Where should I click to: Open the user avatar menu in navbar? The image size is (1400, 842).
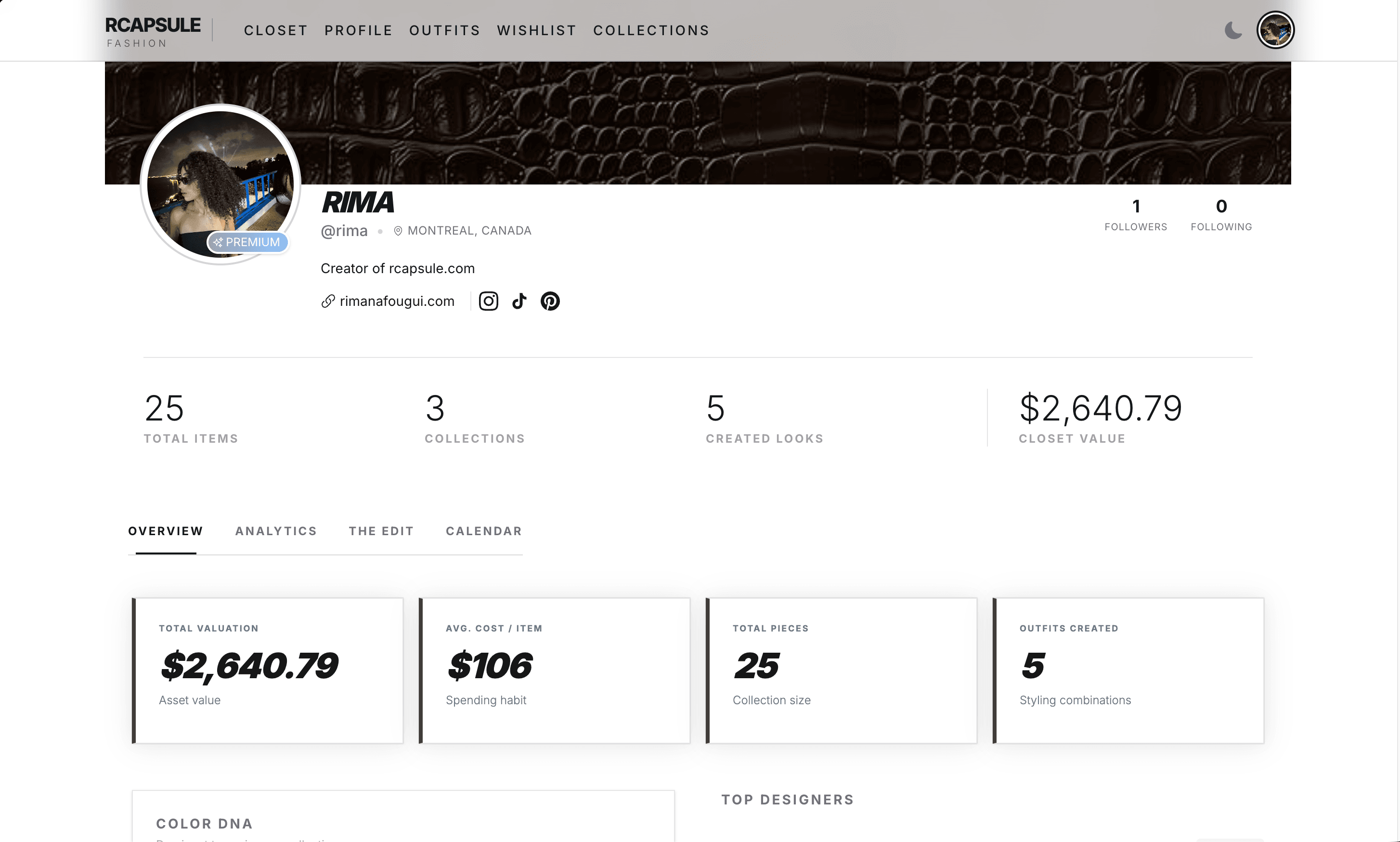click(1275, 30)
